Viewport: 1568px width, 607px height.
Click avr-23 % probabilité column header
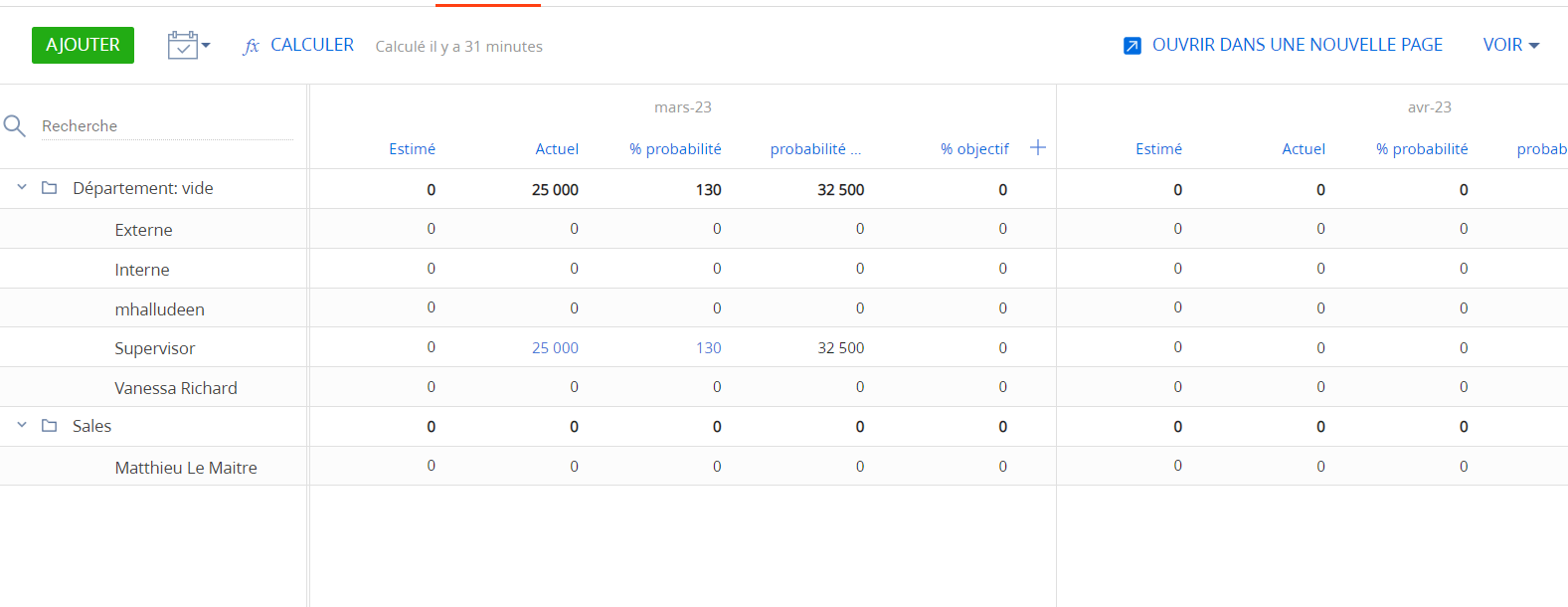click(1422, 149)
